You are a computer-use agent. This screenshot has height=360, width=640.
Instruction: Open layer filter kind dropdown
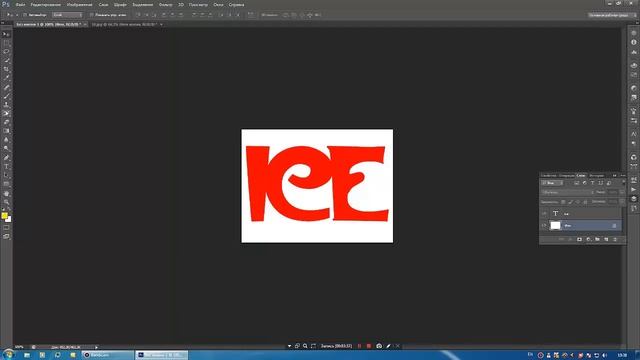(x=552, y=183)
